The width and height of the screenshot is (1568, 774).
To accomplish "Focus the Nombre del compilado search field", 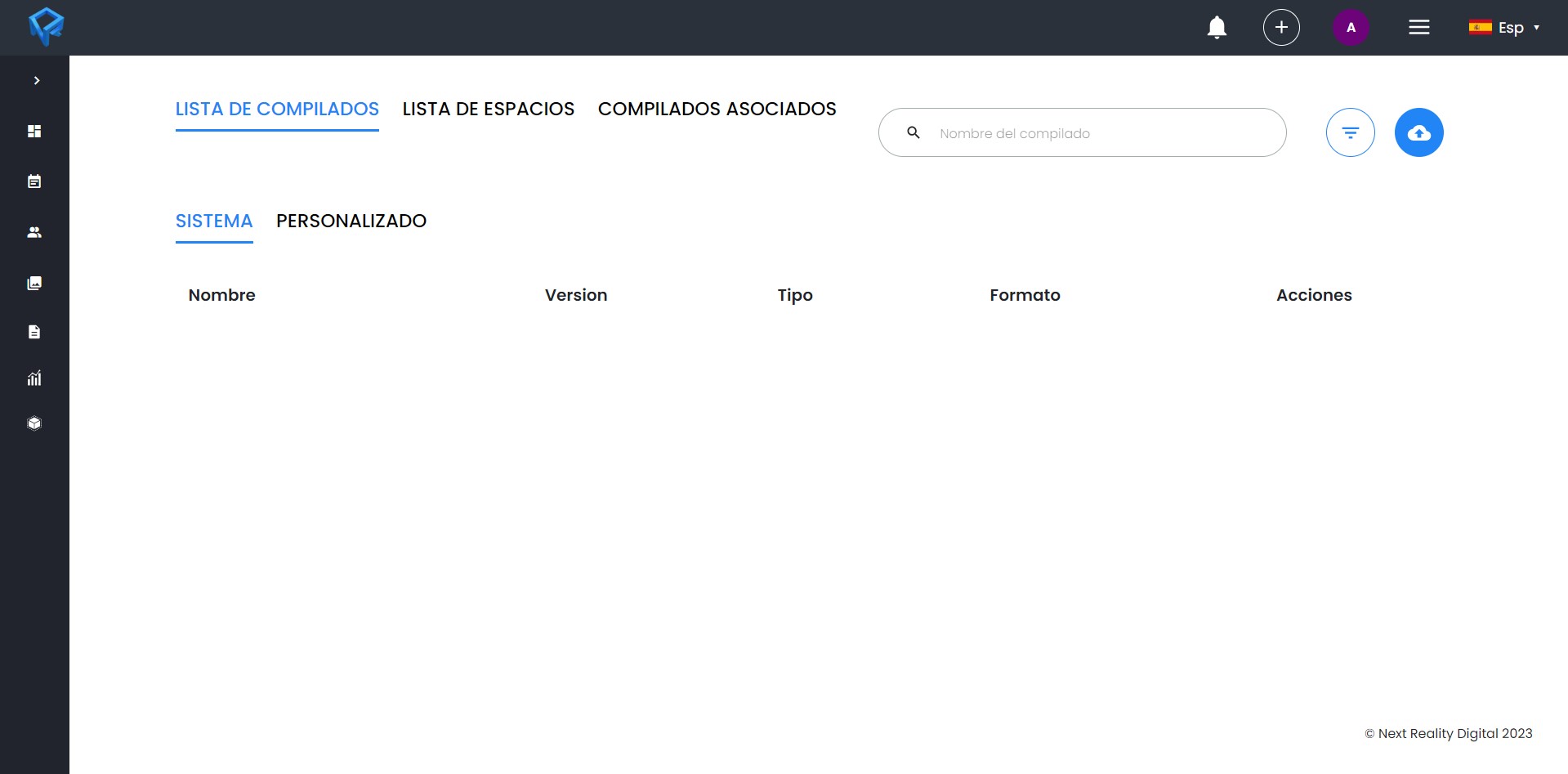I will pos(1082,132).
